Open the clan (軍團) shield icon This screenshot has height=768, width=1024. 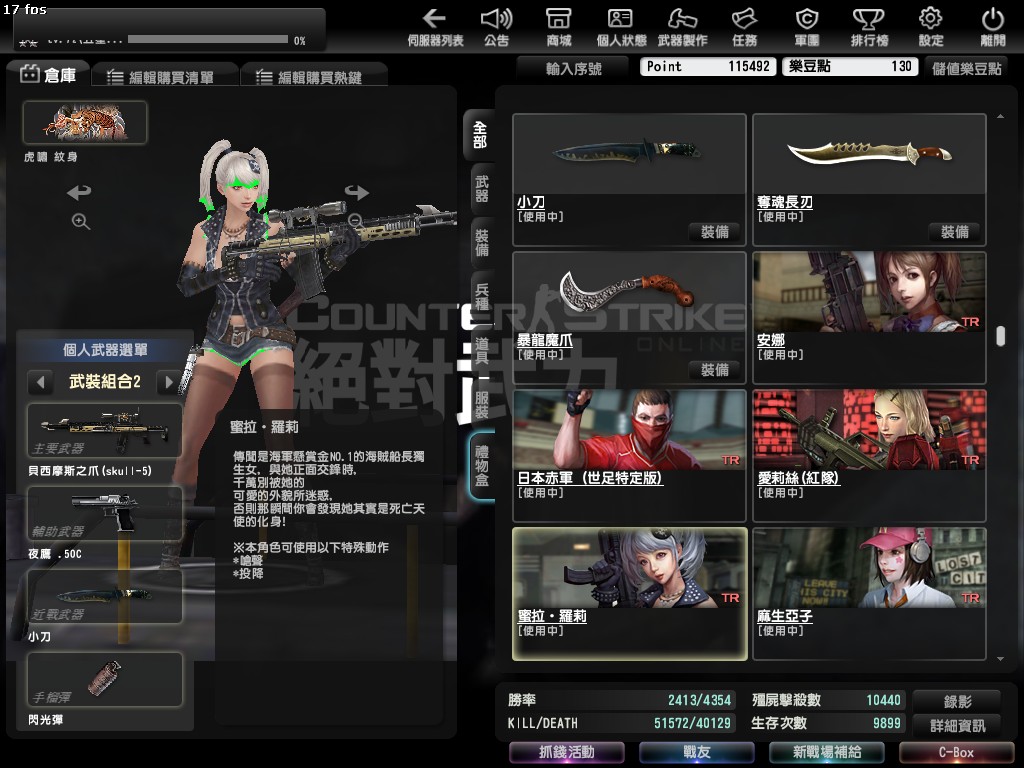tap(807, 27)
